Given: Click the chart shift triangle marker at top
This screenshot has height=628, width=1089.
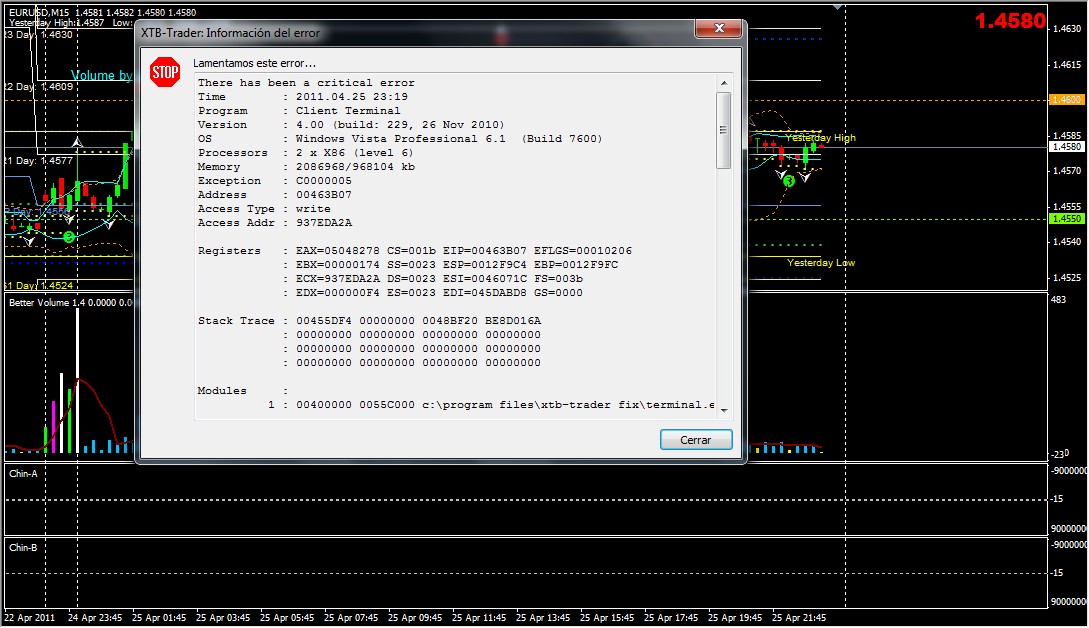Looking at the screenshot, I should 838,7.
